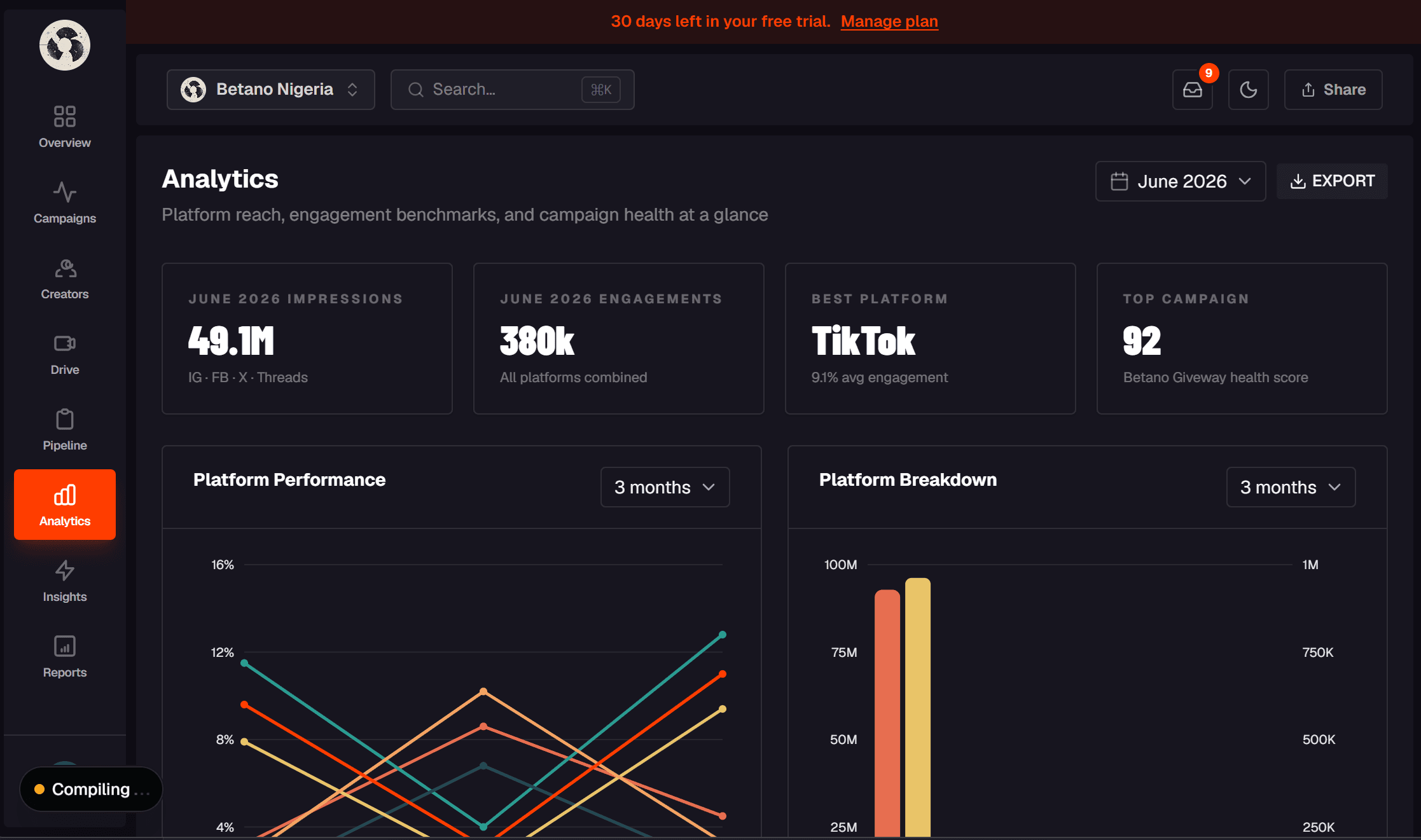Open the inbox with 9 notifications
This screenshot has width=1421, height=840.
click(1193, 90)
